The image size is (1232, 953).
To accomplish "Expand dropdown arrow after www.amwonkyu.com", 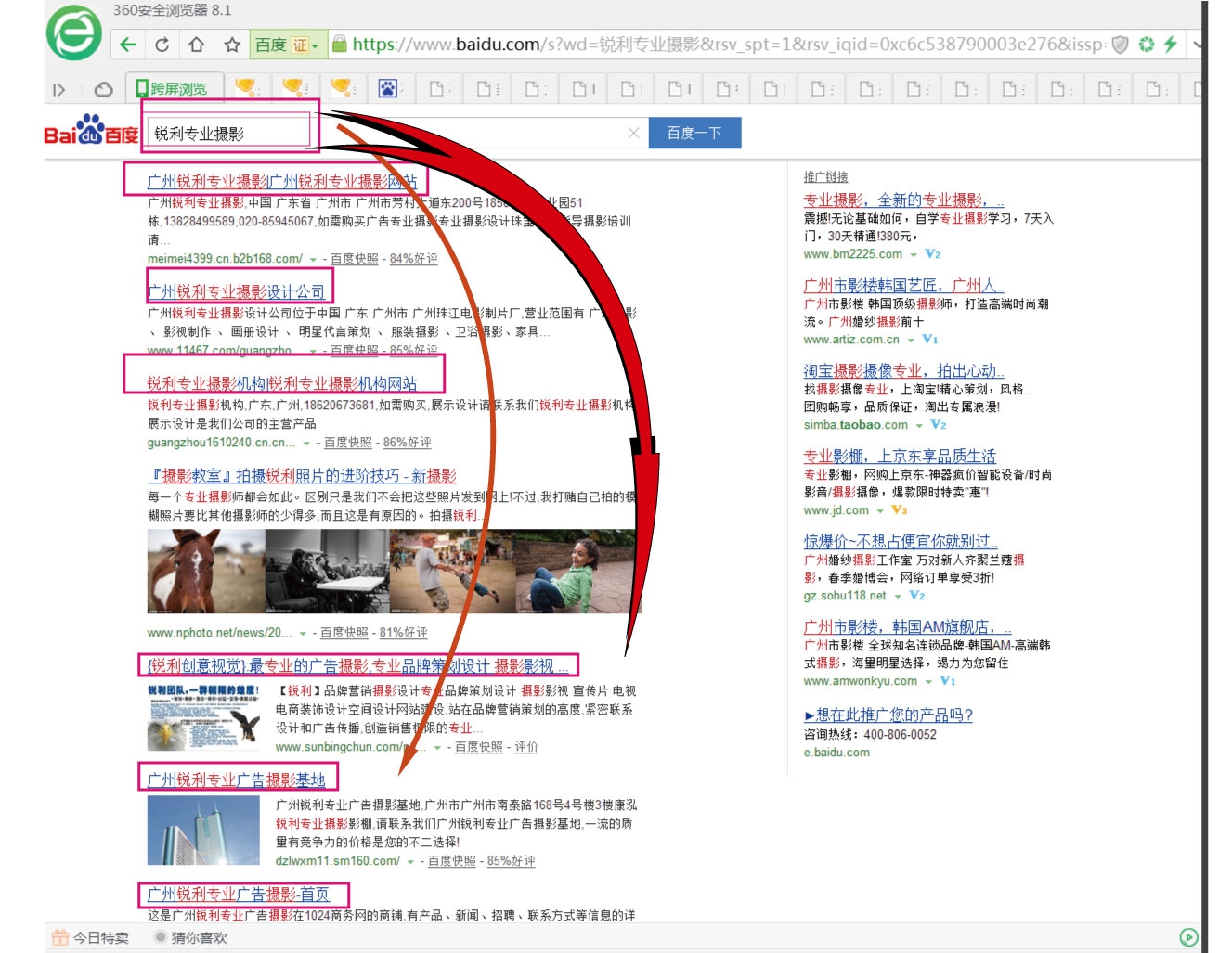I will coord(928,682).
